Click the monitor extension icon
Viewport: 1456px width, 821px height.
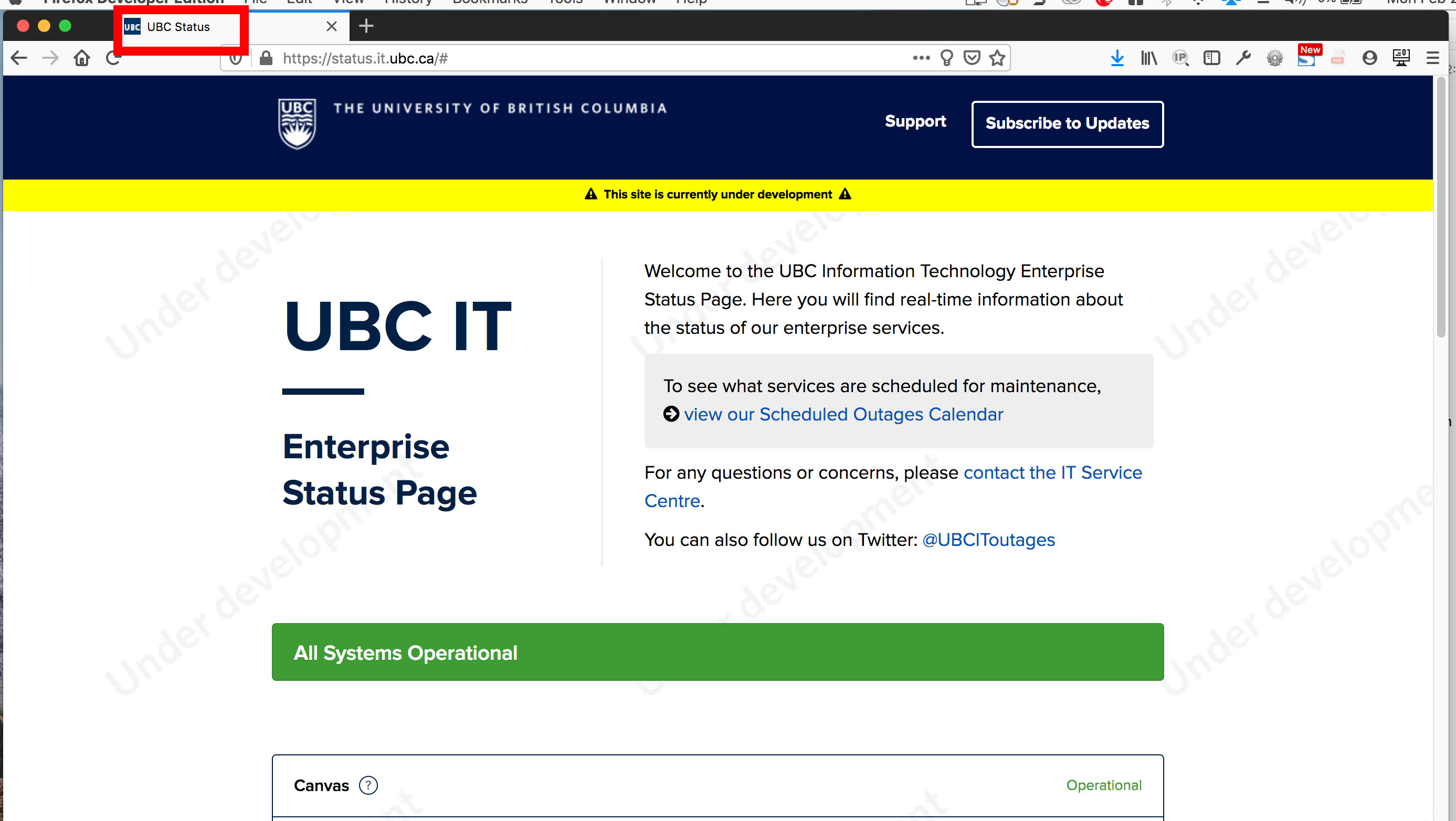[x=1401, y=58]
